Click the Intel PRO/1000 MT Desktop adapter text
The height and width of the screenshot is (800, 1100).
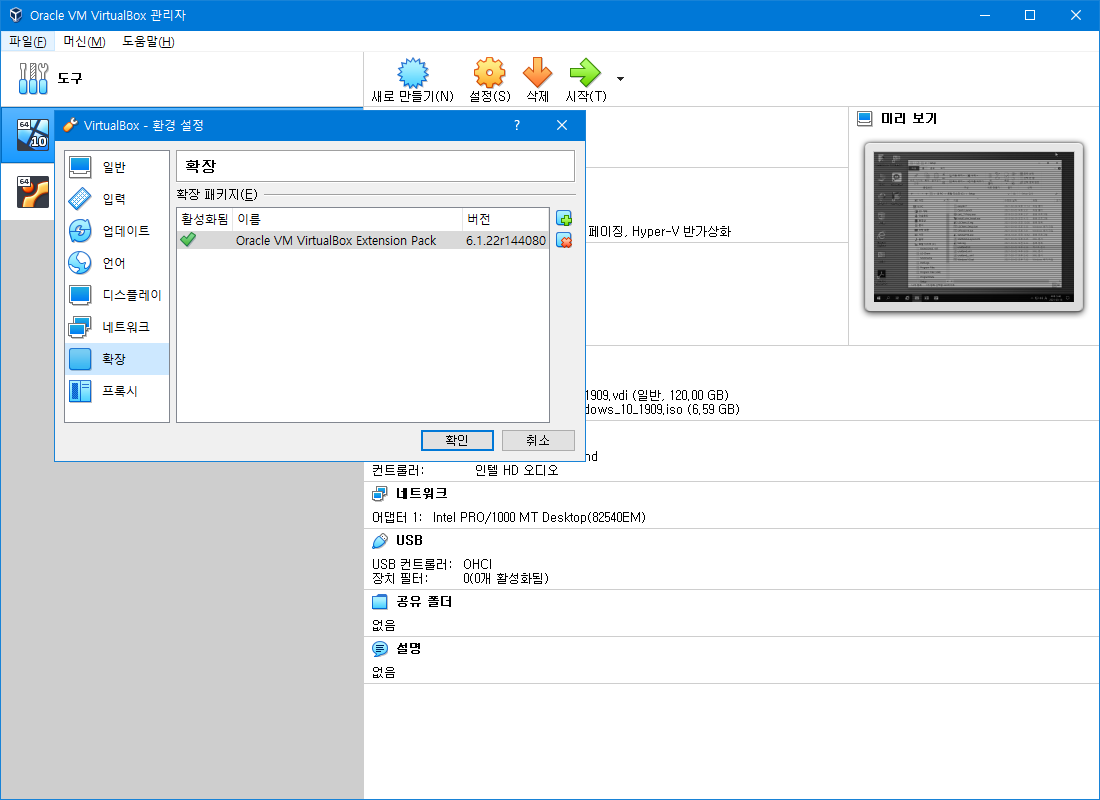pyautogui.click(x=539, y=517)
